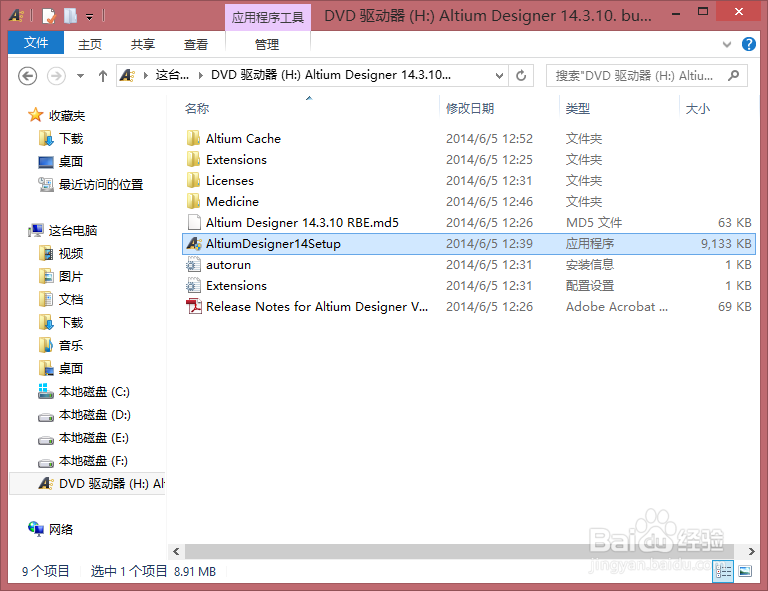Sort by the 大小 column header
Image resolution: width=768 pixels, height=591 pixels.
pos(697,108)
